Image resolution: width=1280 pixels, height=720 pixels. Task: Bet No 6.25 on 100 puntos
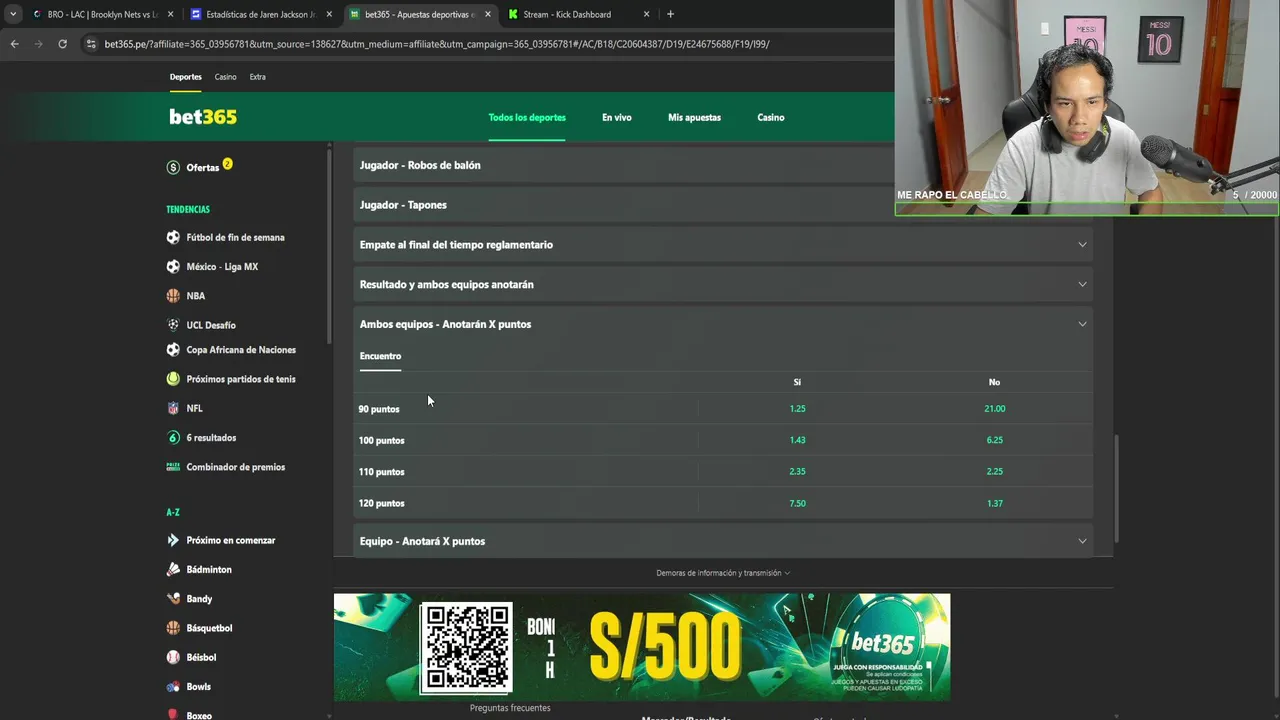(x=994, y=440)
